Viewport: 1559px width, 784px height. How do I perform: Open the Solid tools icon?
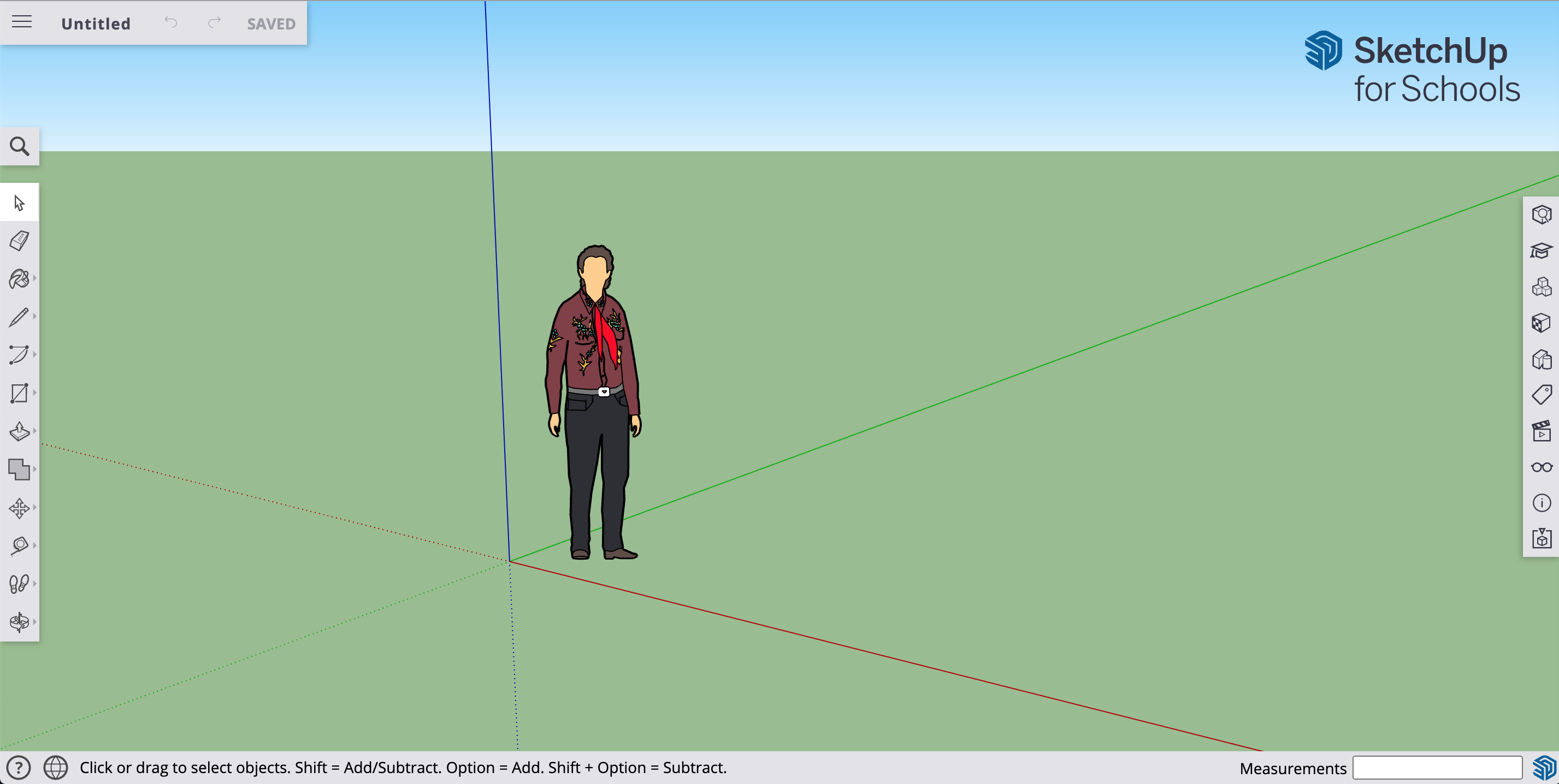click(x=19, y=470)
